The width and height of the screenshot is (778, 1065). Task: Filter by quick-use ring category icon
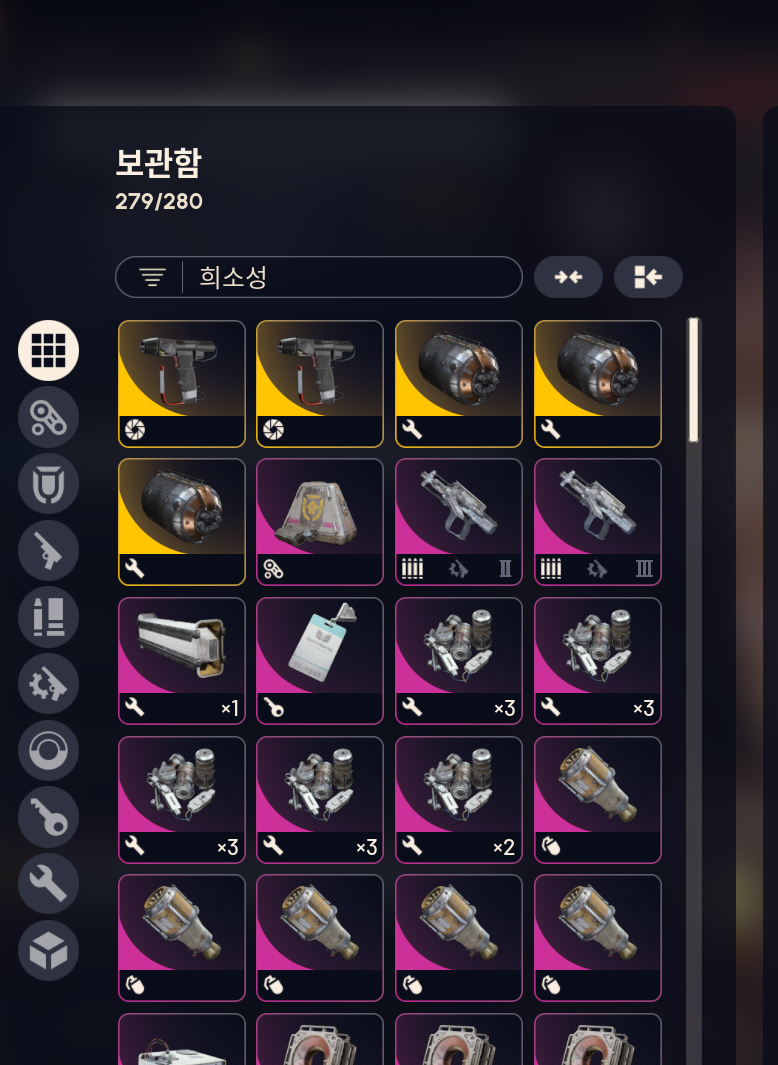click(48, 751)
